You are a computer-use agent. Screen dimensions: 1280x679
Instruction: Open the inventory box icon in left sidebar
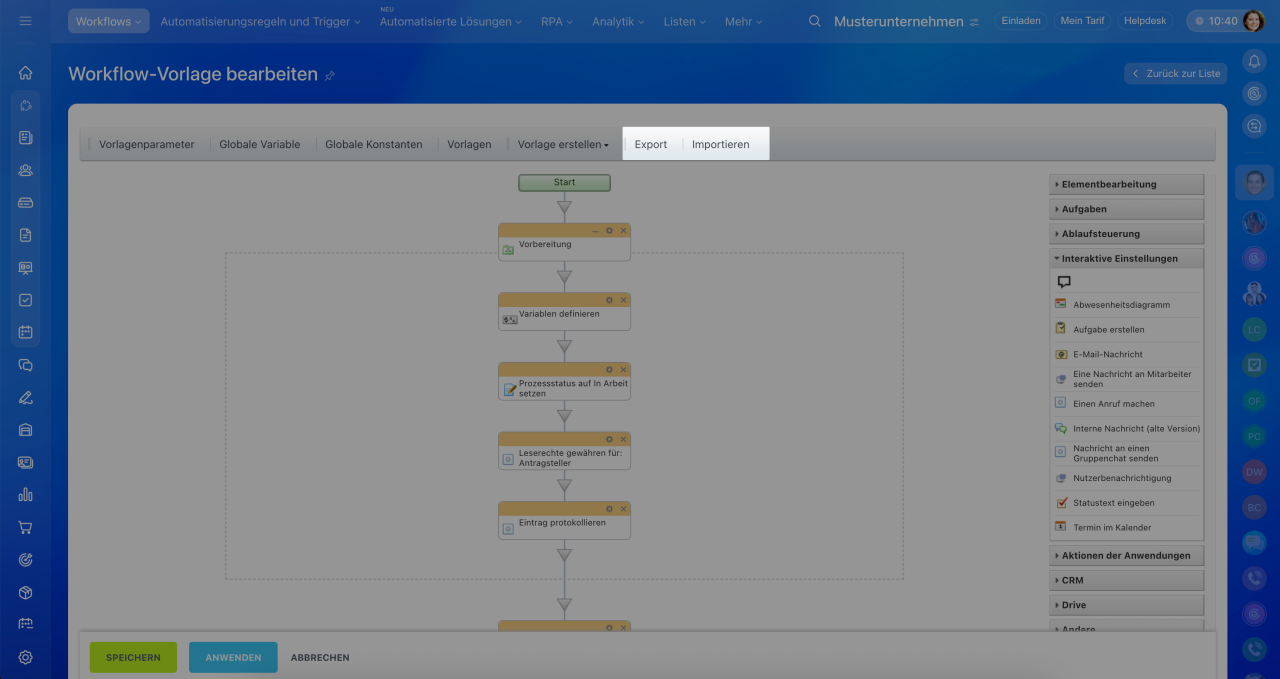26,592
